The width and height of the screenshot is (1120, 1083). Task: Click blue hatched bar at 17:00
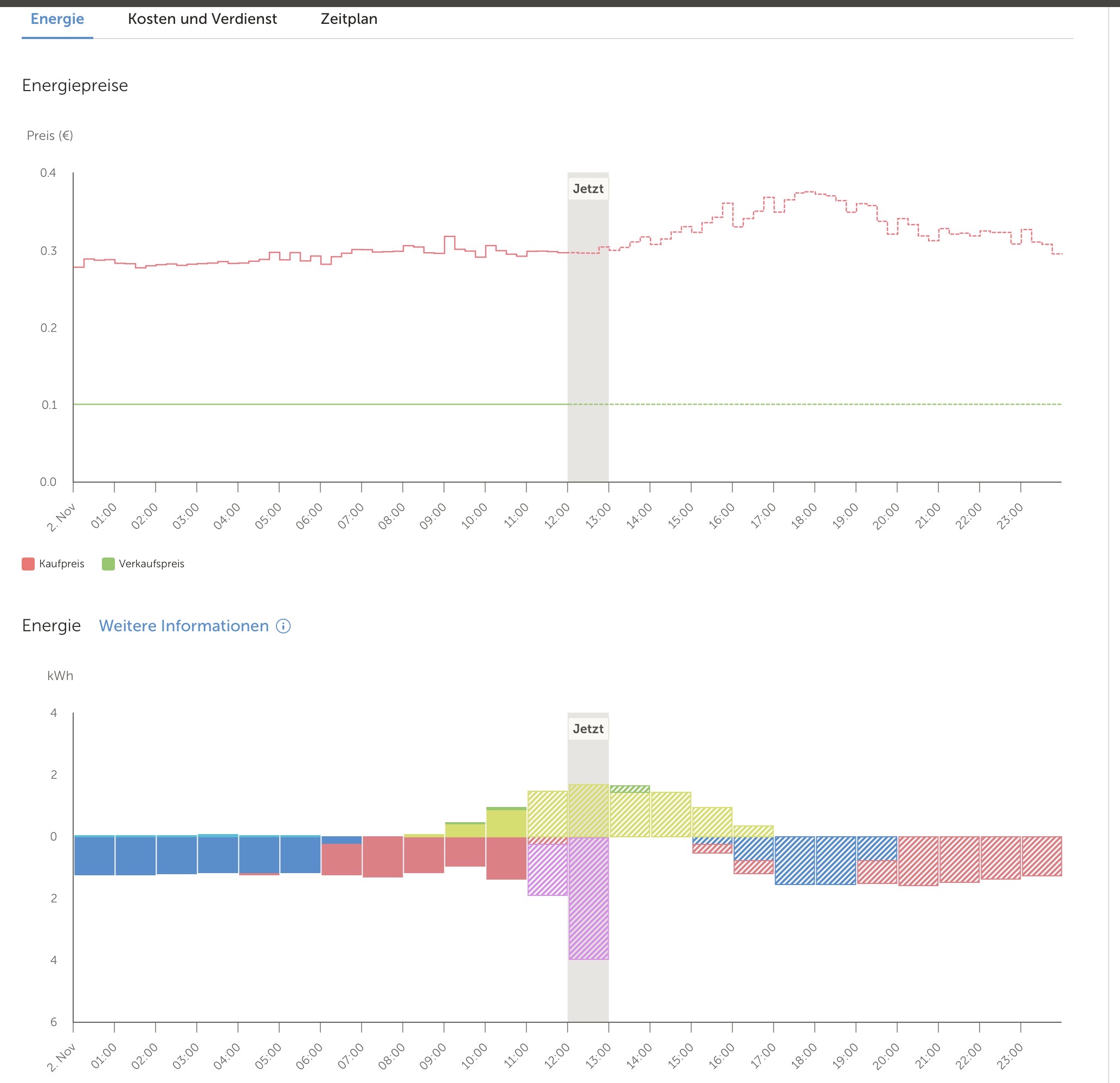(794, 860)
